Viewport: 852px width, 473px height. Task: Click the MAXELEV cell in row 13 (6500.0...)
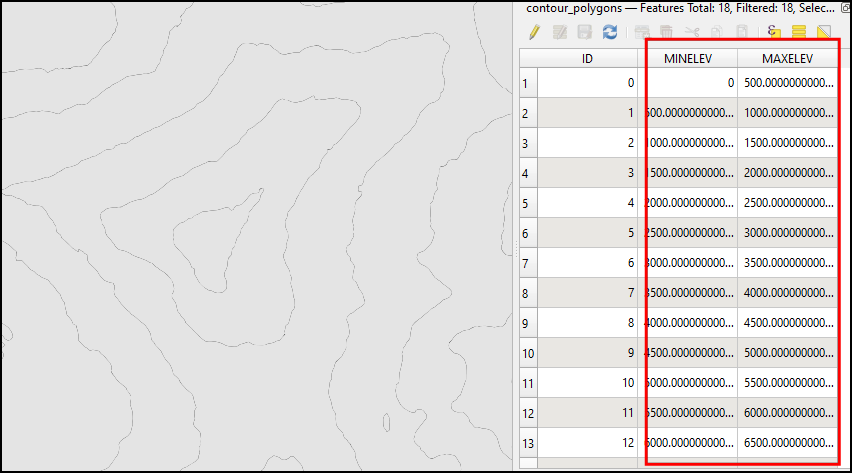787,443
